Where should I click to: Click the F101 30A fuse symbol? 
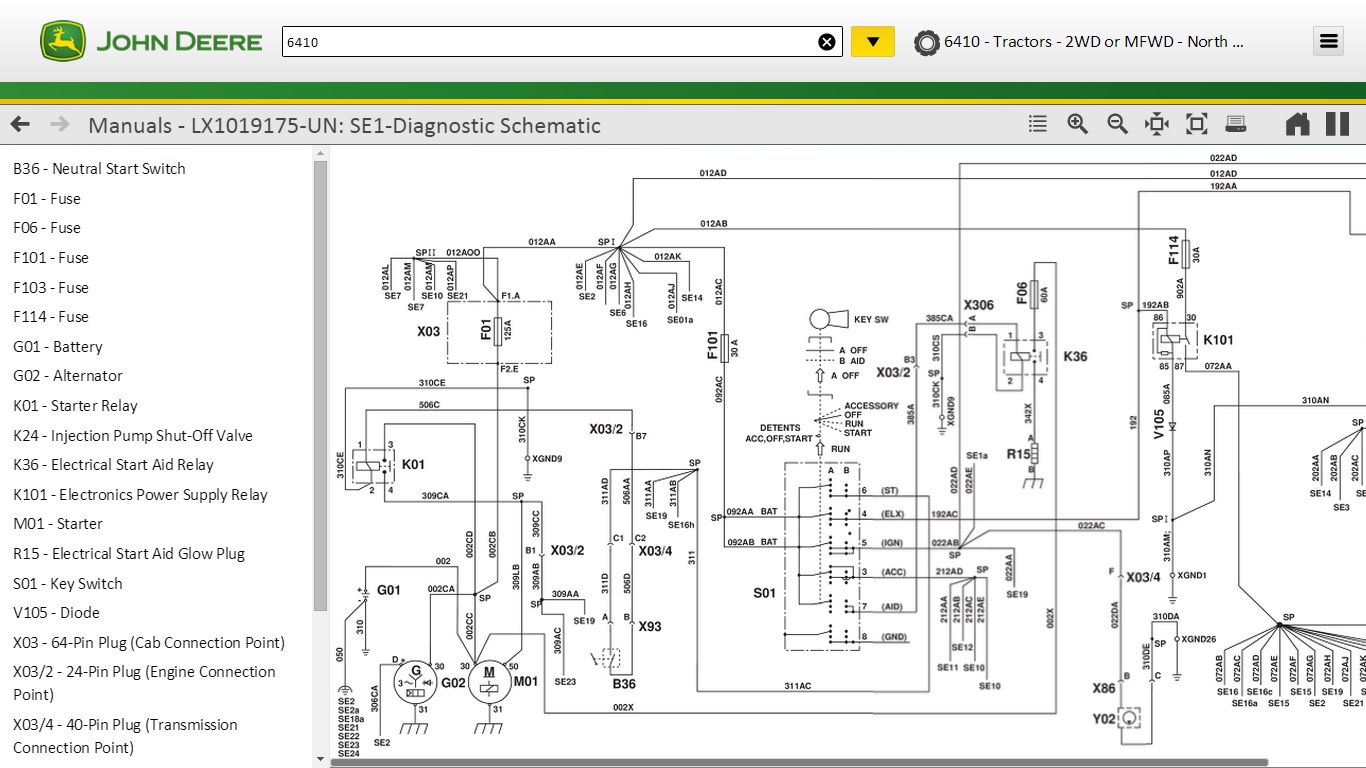pos(727,348)
